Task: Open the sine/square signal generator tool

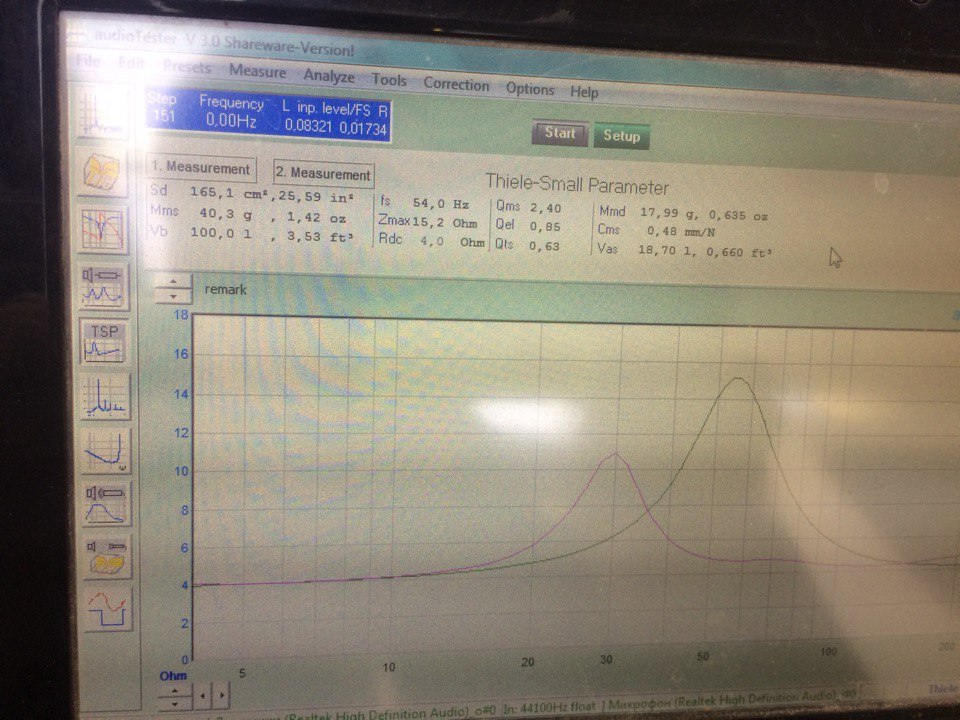Action: (108, 609)
